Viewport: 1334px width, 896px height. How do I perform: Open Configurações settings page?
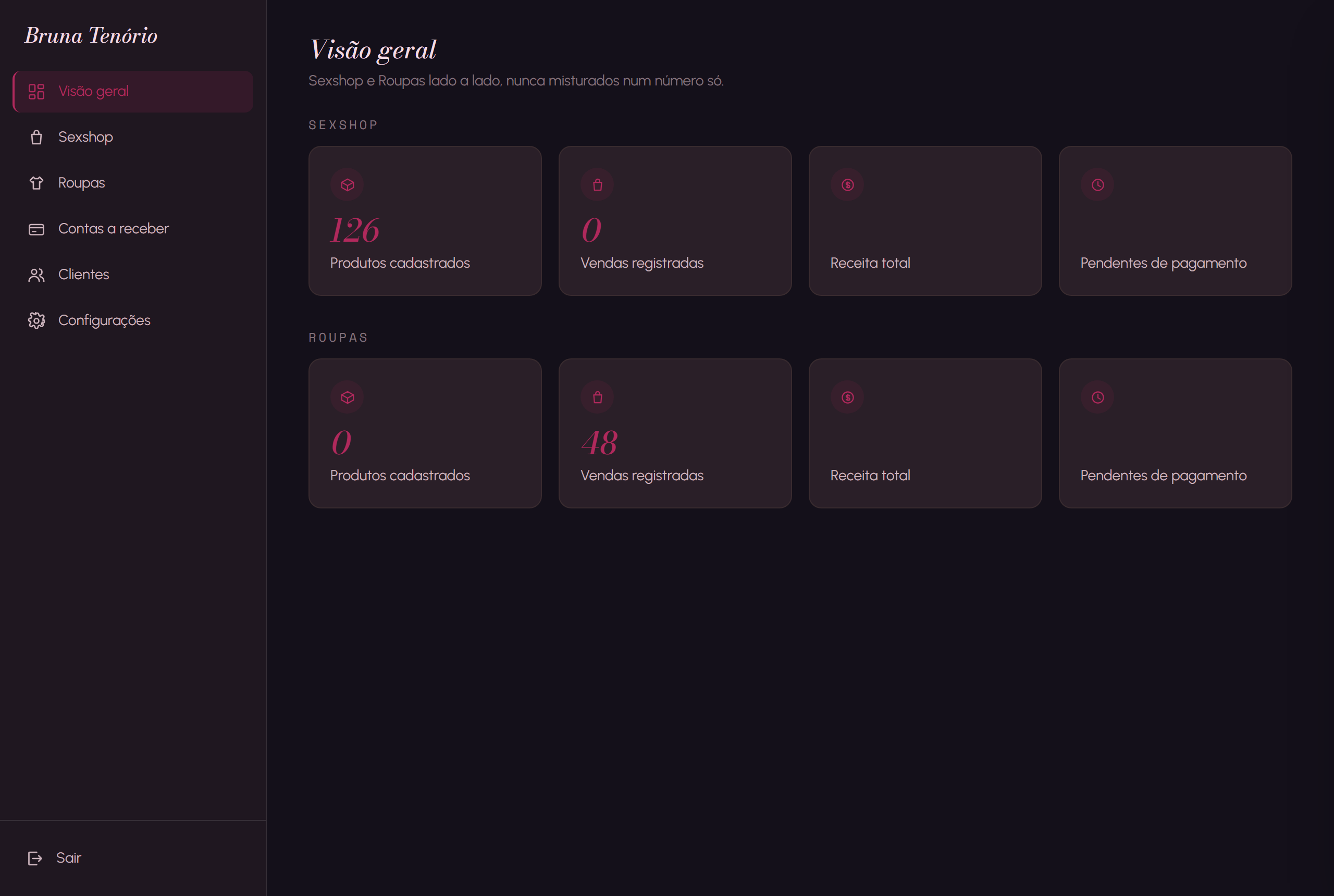(133, 320)
